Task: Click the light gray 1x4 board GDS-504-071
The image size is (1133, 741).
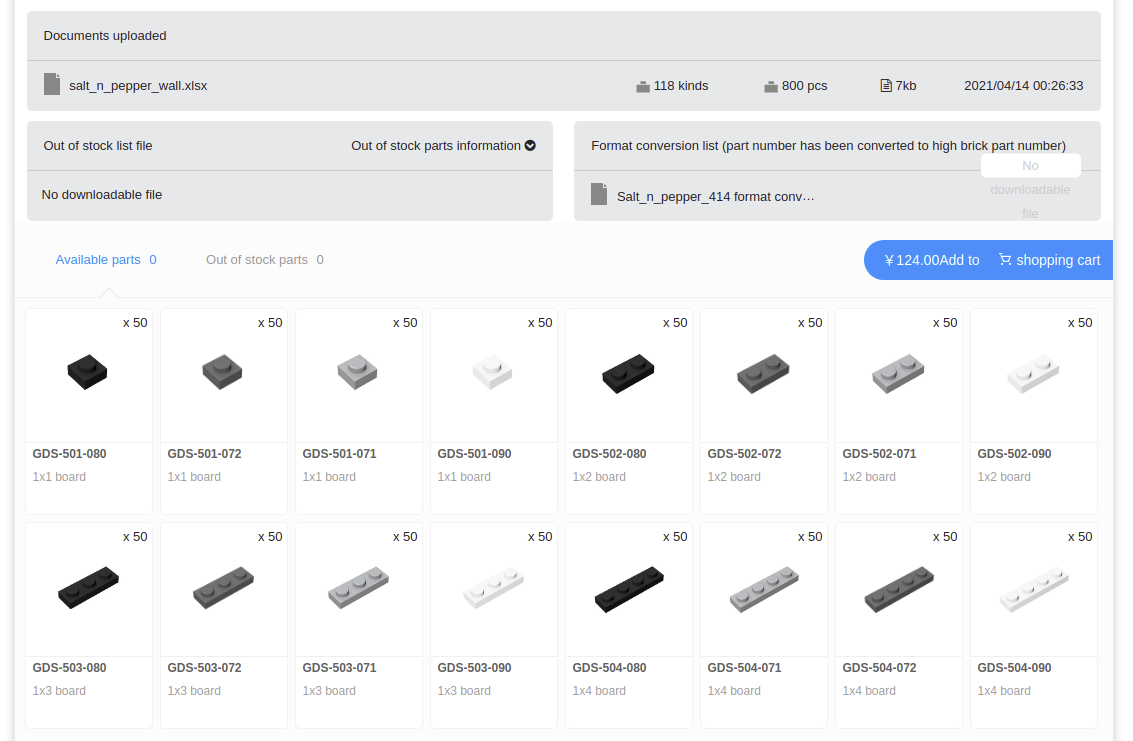Action: tap(763, 588)
